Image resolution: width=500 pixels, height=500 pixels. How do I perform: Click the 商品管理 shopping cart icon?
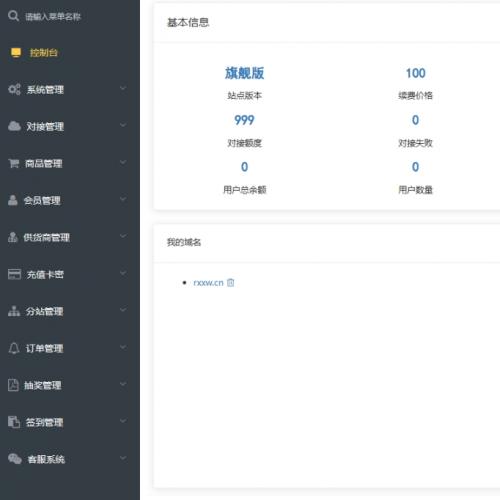click(14, 163)
